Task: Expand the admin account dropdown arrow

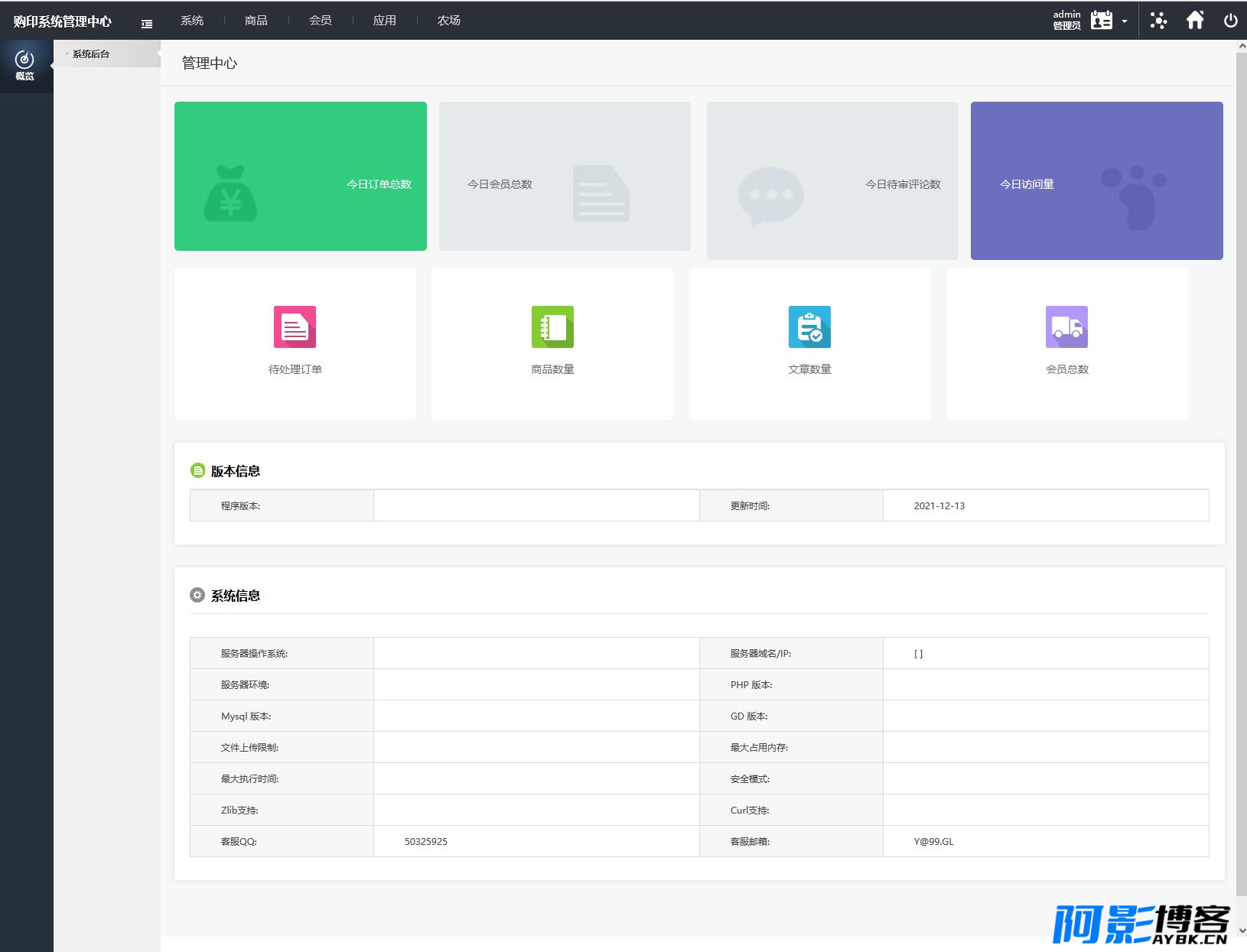Action: tap(1125, 21)
